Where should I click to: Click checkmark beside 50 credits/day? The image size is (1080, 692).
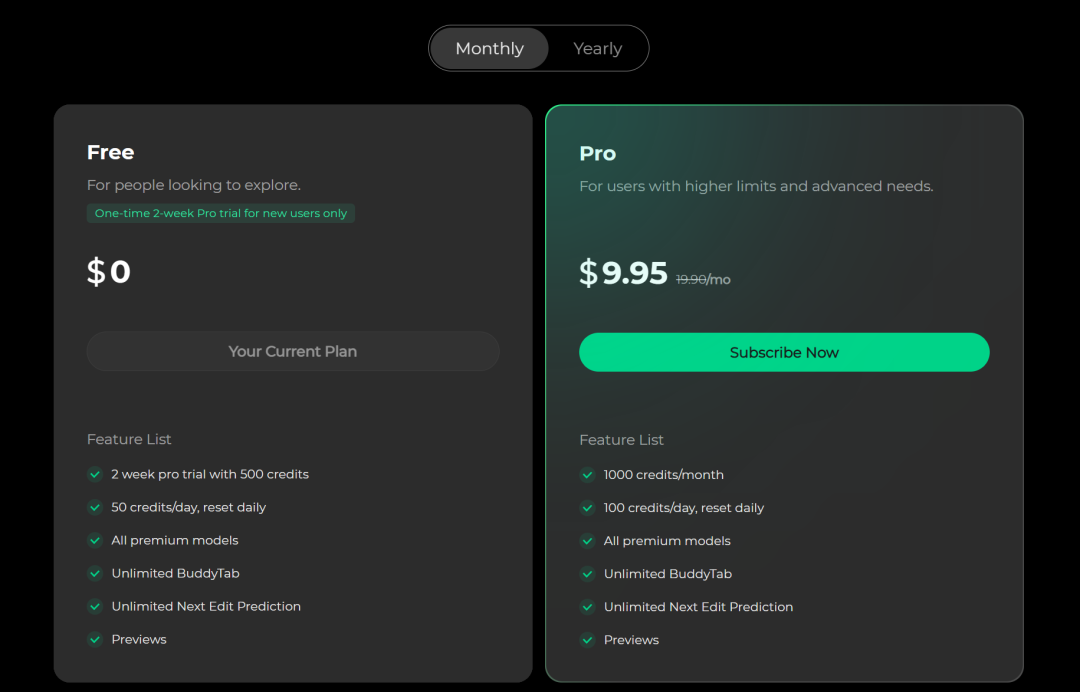click(95, 507)
